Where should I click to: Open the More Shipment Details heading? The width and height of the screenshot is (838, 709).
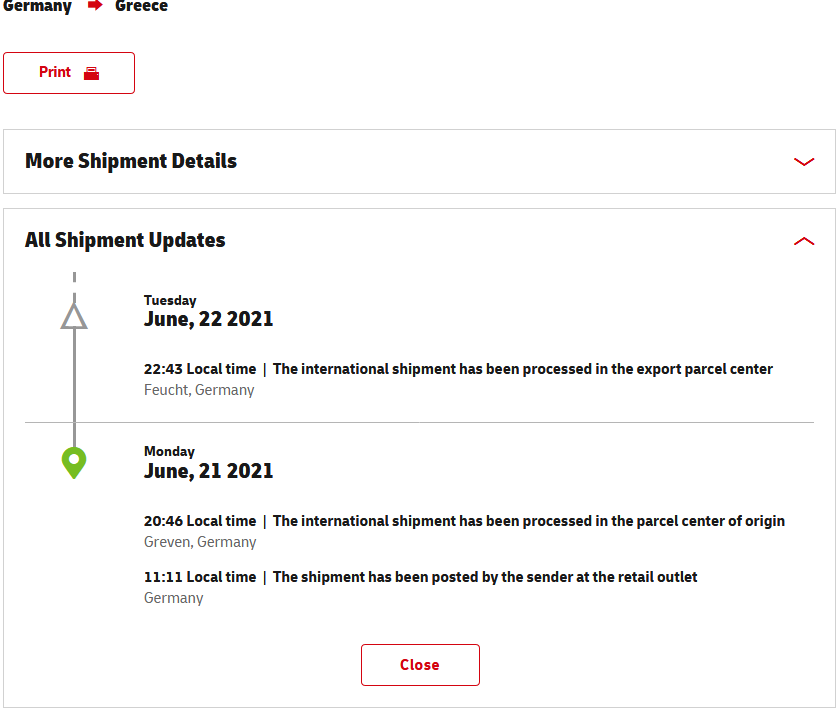point(131,161)
